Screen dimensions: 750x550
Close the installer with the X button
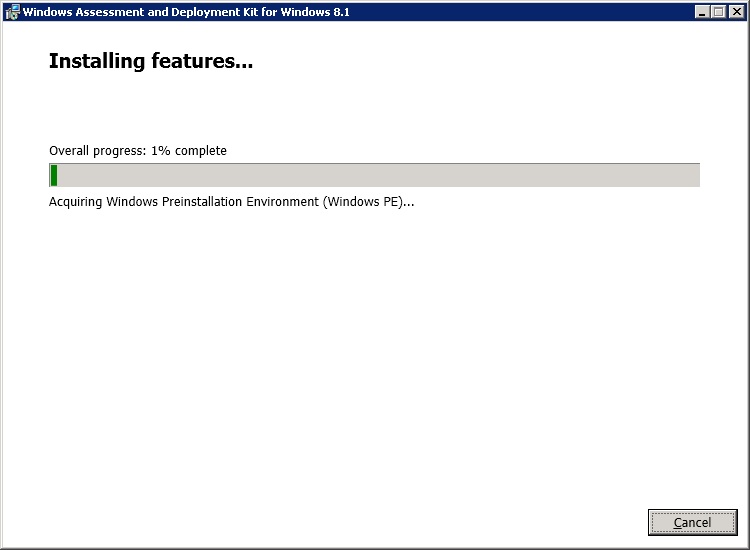click(x=736, y=12)
